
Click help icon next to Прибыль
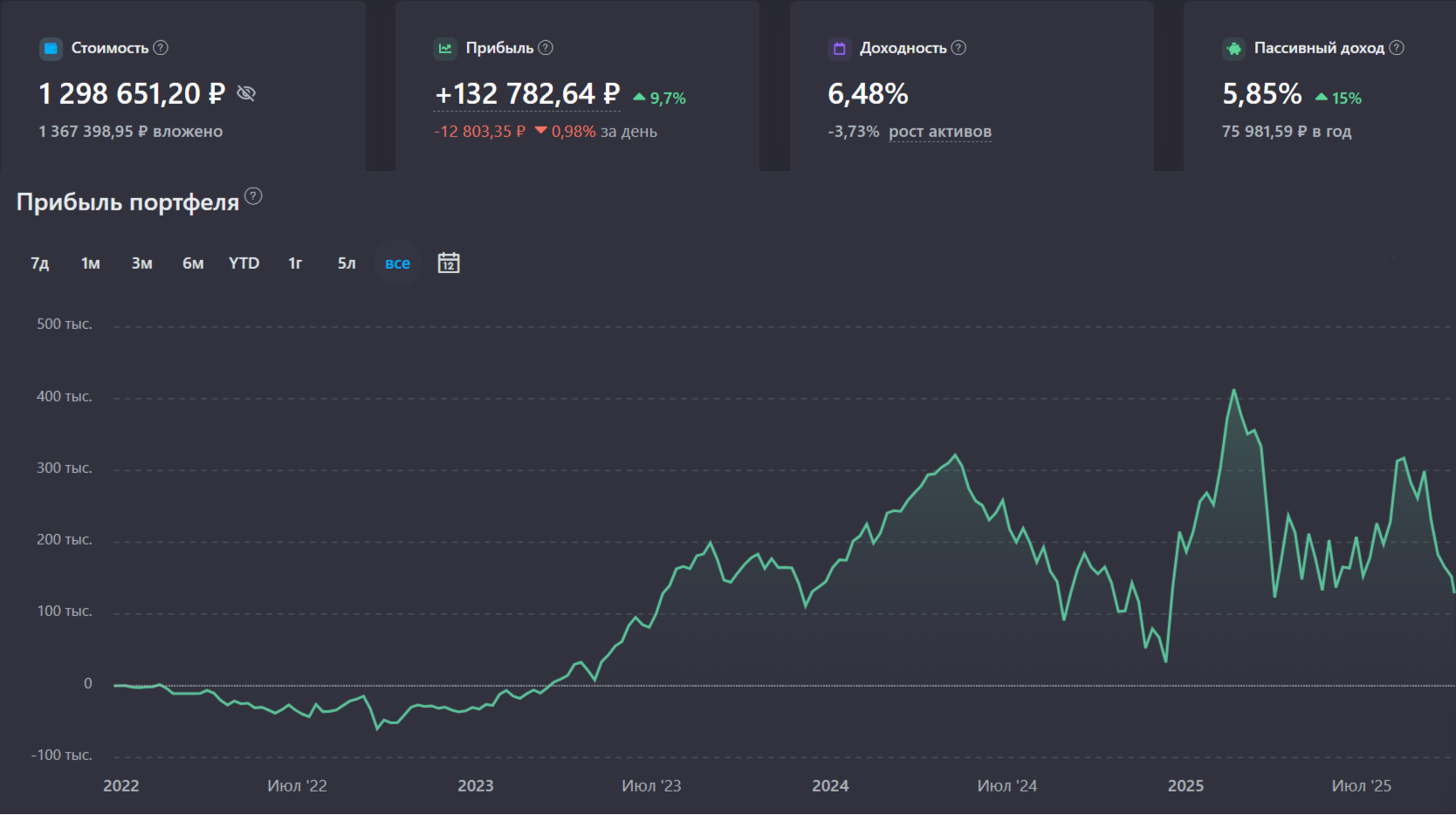pyautogui.click(x=546, y=48)
